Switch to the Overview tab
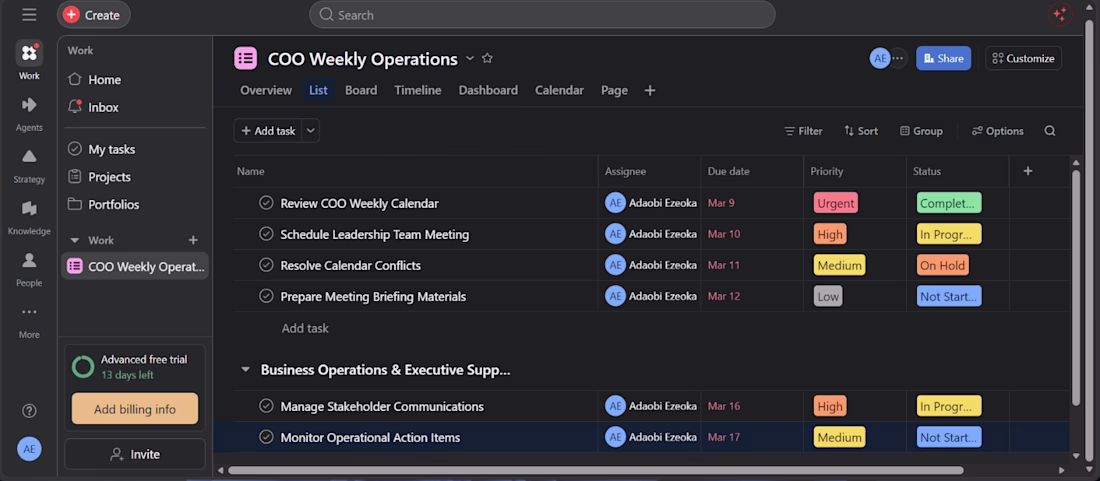This screenshot has width=1100, height=481. coord(266,90)
